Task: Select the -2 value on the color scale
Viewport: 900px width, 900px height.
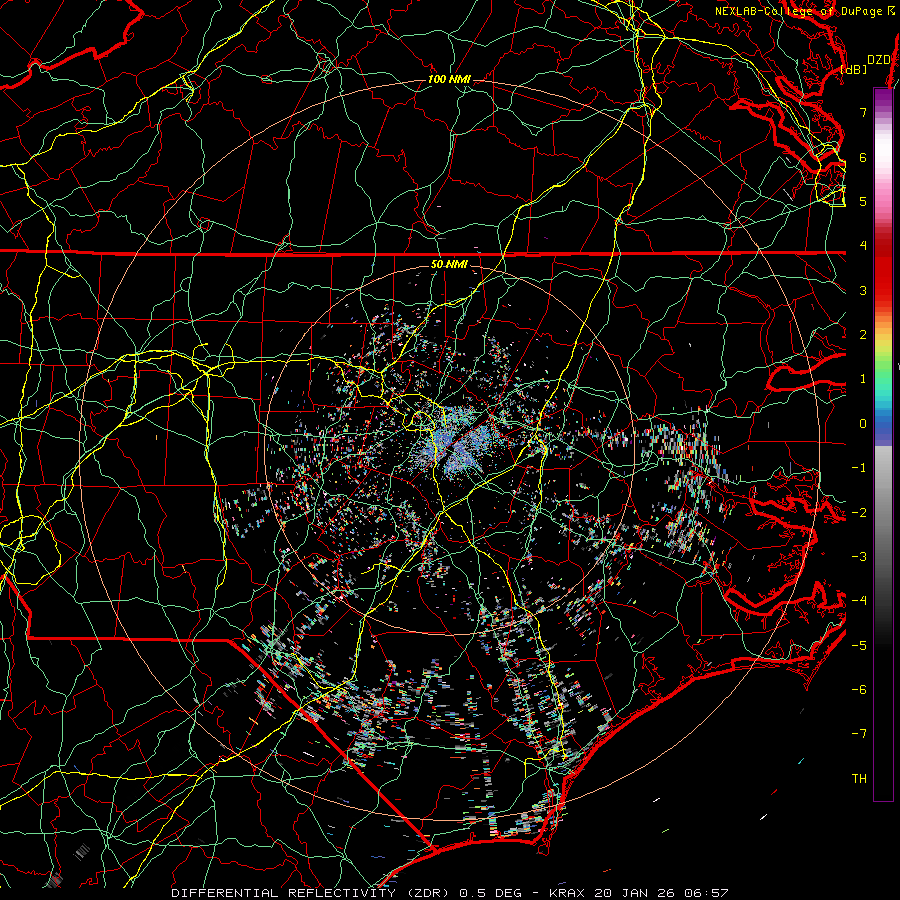Action: [859, 513]
